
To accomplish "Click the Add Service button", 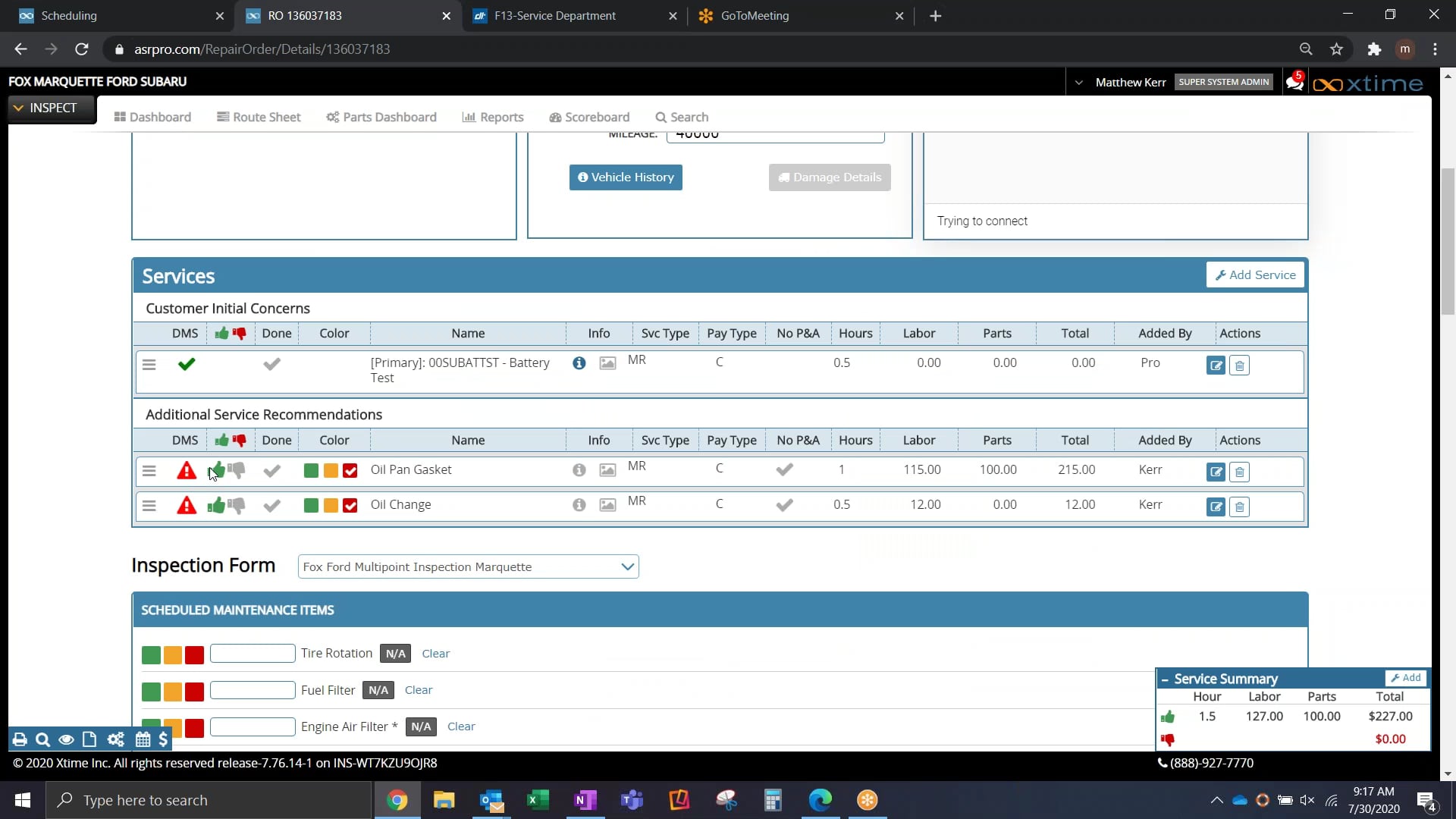I will tap(1255, 275).
